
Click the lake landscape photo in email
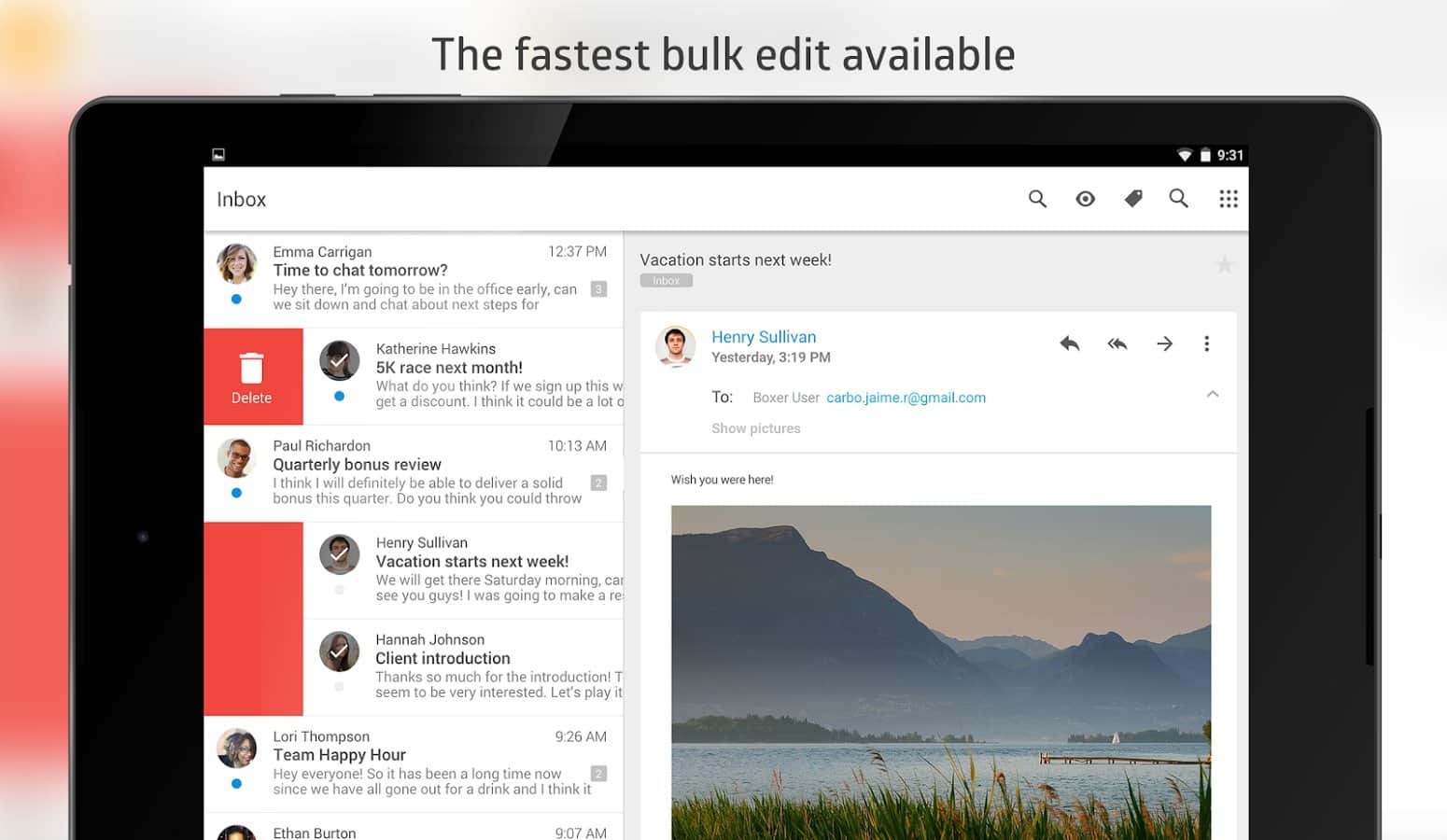(940, 672)
